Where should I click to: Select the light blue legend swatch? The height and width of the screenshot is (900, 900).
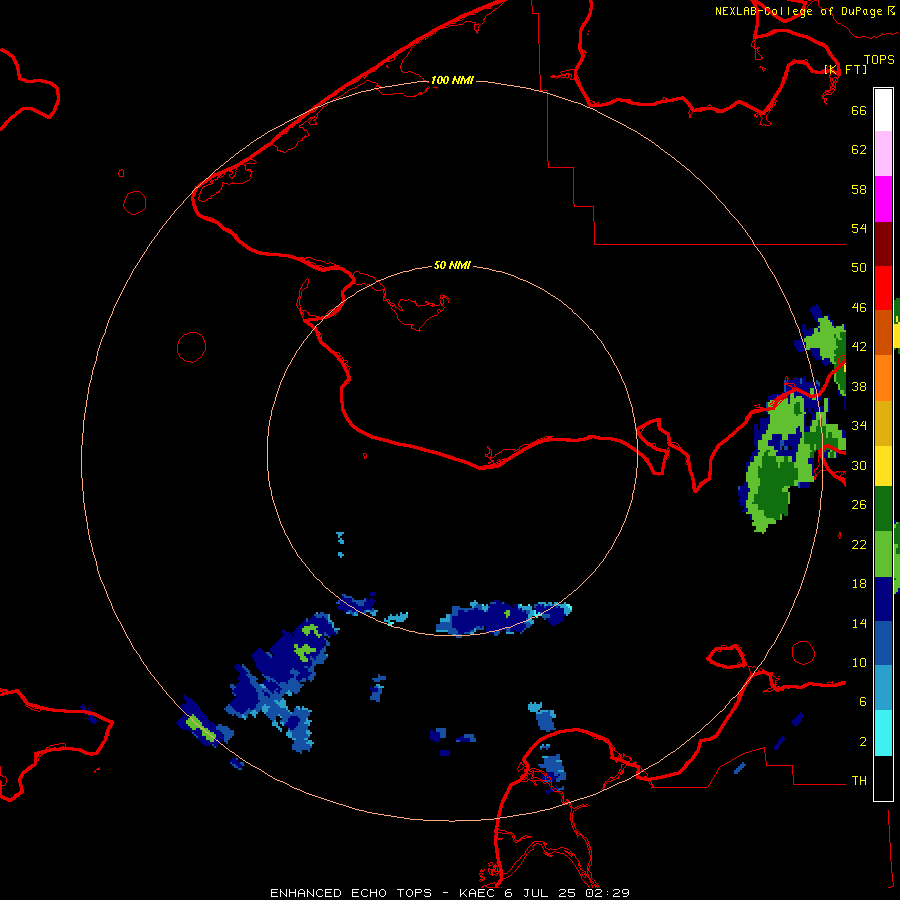point(883,688)
